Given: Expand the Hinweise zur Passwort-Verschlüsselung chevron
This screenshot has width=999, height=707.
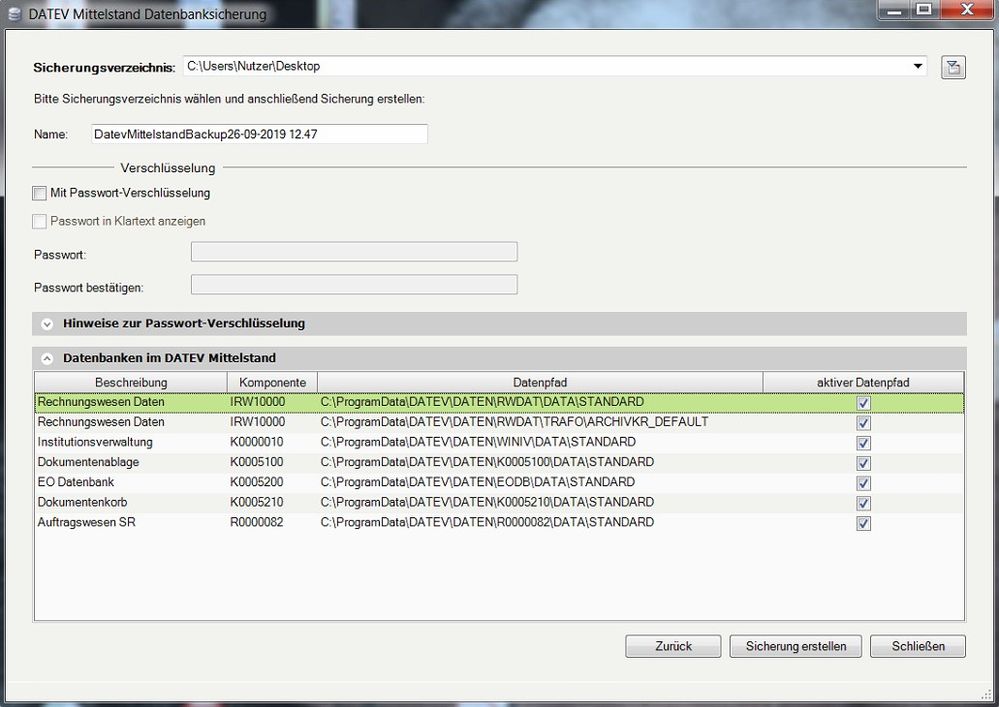Looking at the screenshot, I should tap(47, 324).
